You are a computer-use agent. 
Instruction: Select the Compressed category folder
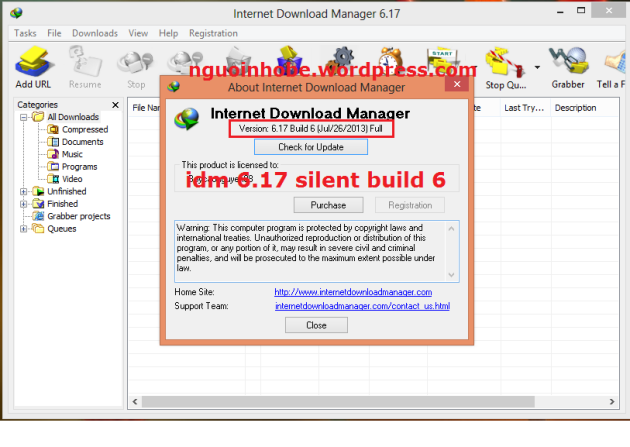tap(78, 129)
